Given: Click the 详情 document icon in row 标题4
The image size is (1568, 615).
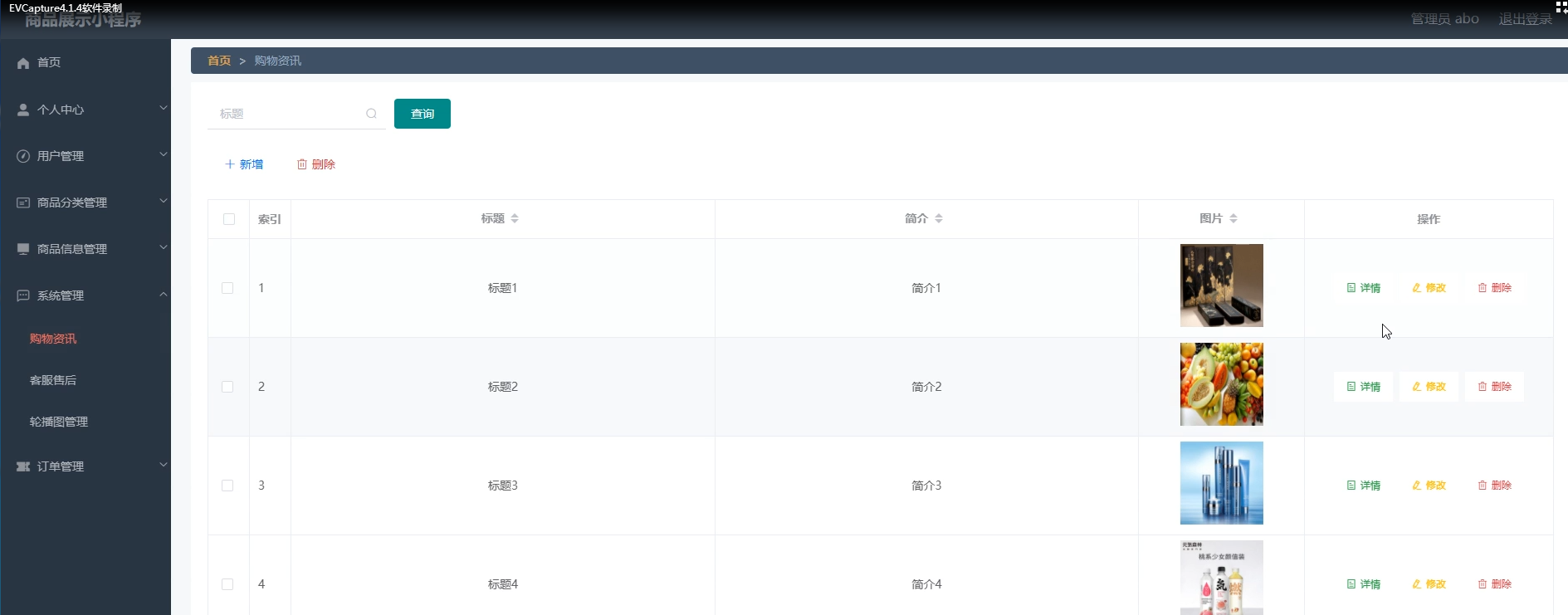Looking at the screenshot, I should tap(1351, 584).
